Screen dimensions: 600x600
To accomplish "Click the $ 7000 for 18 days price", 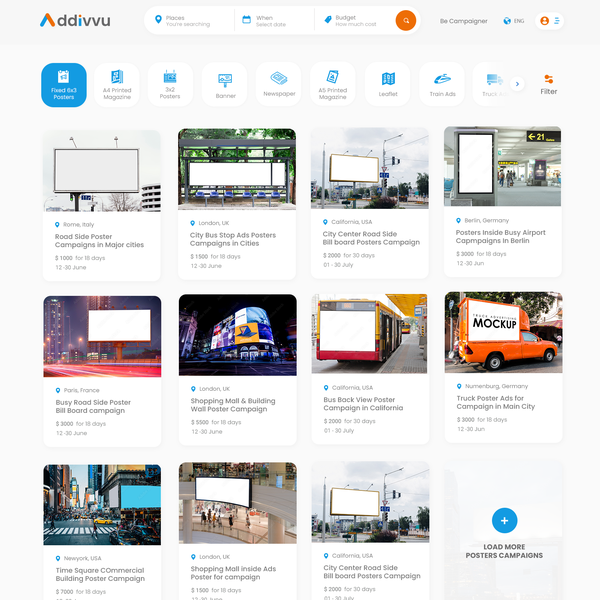I will pos(80,592).
